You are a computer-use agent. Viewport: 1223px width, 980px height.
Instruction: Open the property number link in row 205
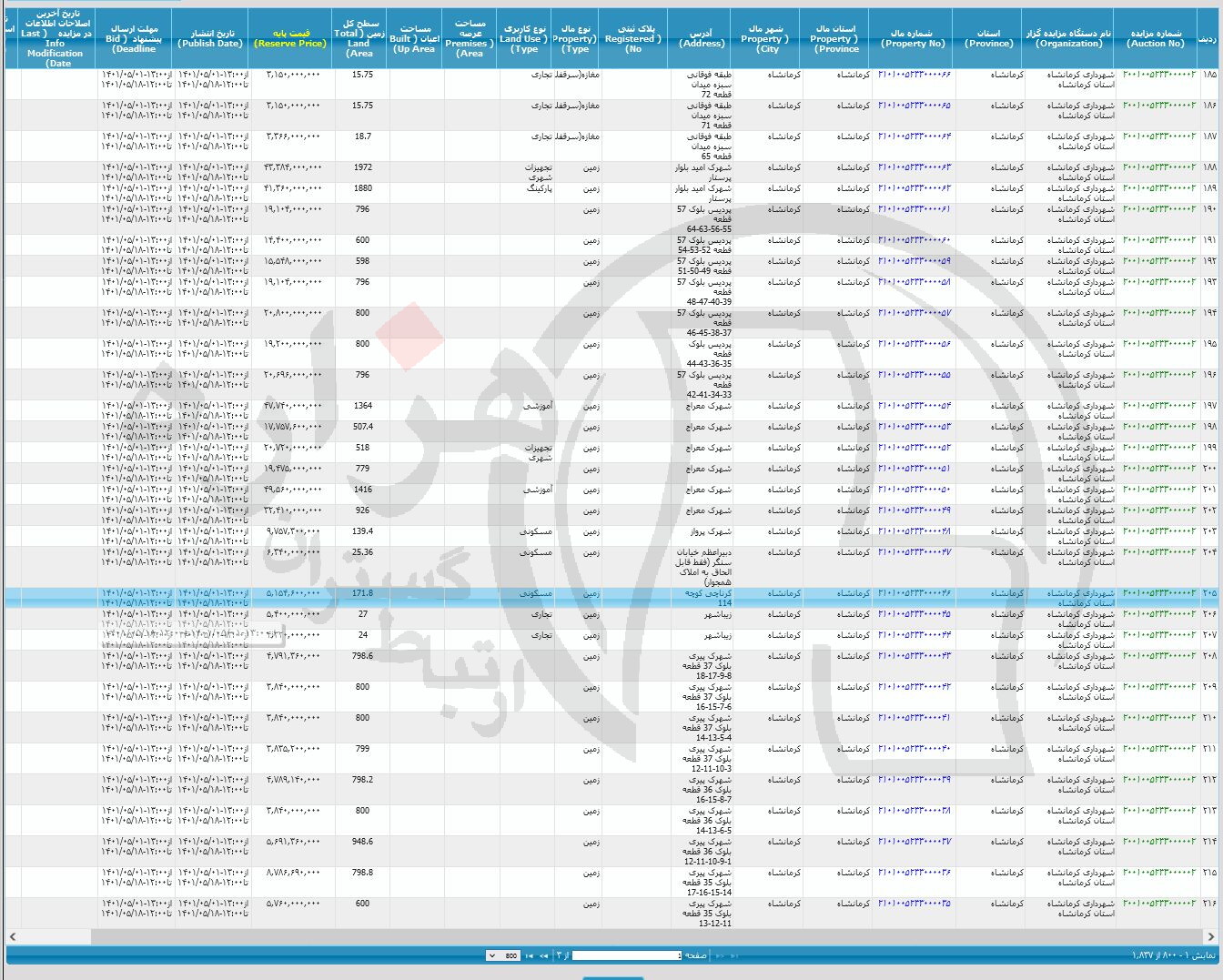914,593
